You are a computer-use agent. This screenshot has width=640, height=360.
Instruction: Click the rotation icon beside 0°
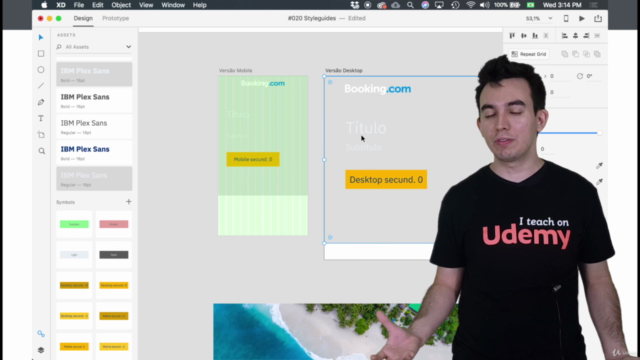tap(580, 76)
